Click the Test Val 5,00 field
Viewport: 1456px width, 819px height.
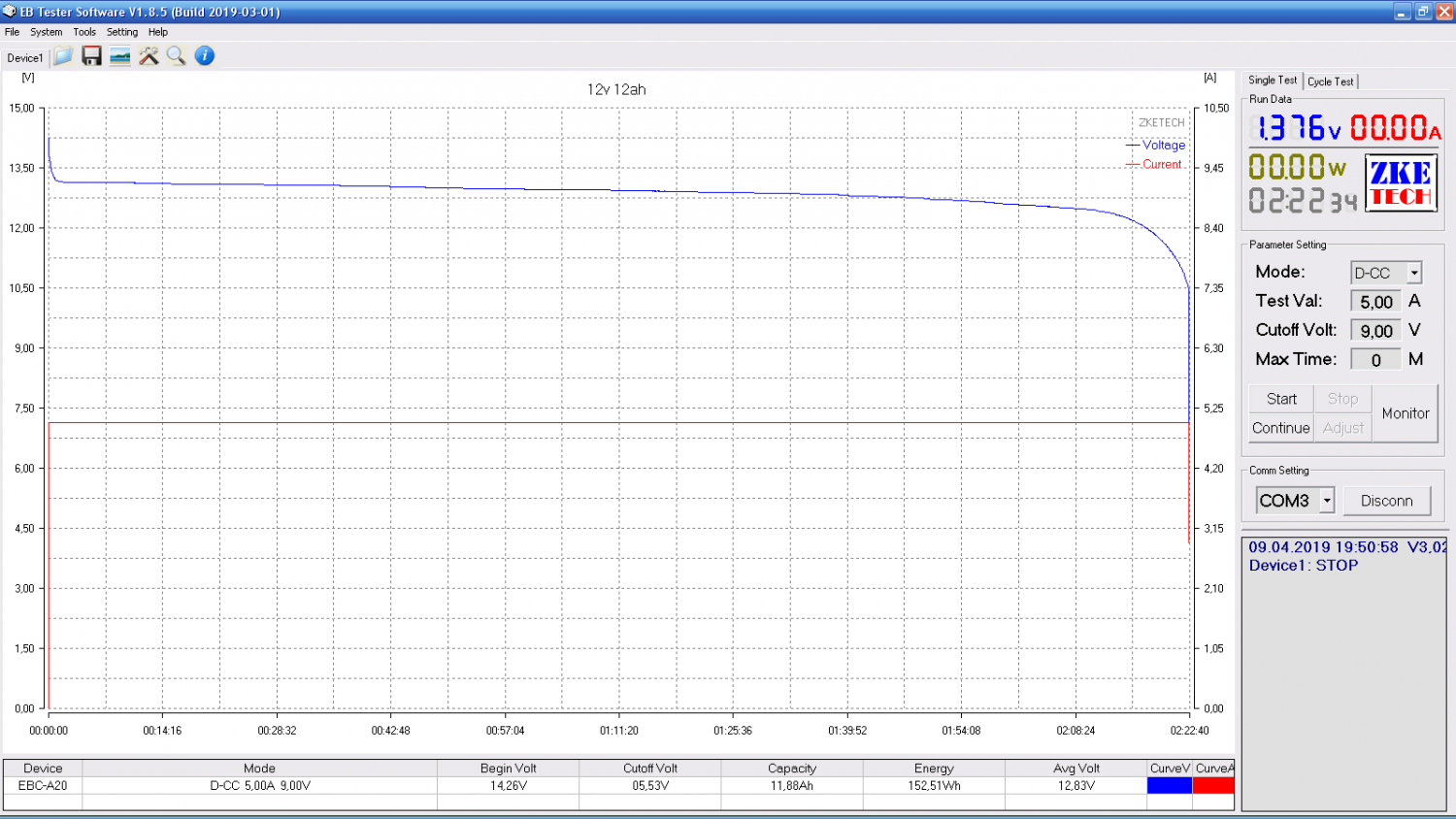click(x=1375, y=302)
